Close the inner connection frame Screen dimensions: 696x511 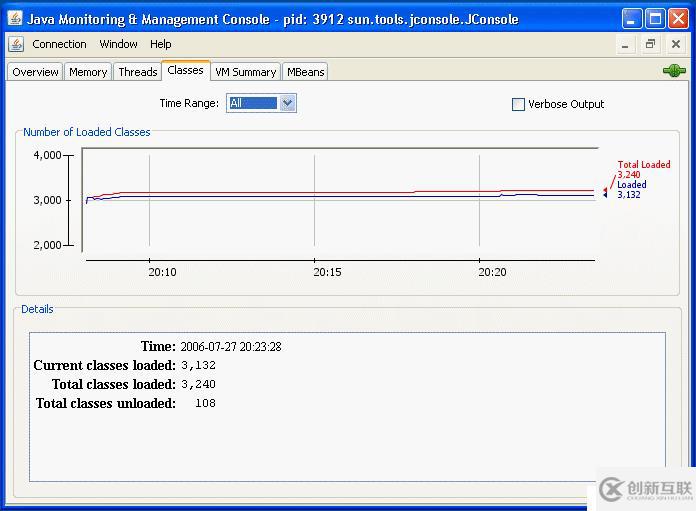coord(676,44)
